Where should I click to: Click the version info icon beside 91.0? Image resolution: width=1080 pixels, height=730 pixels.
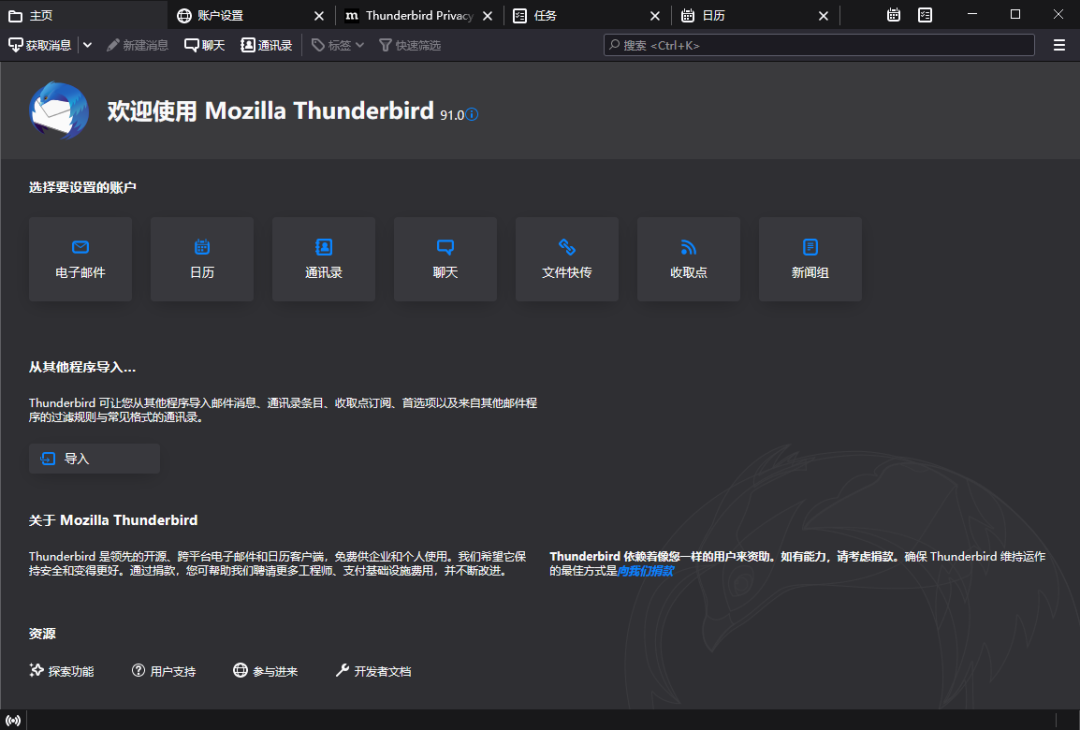tap(472, 114)
